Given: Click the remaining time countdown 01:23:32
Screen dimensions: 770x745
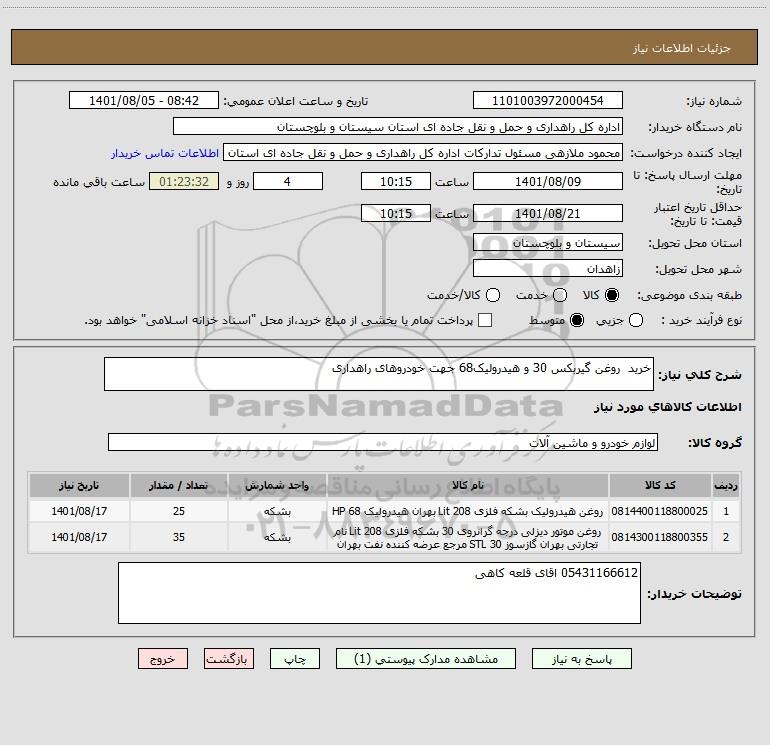Looking at the screenshot, I should pos(184,181).
